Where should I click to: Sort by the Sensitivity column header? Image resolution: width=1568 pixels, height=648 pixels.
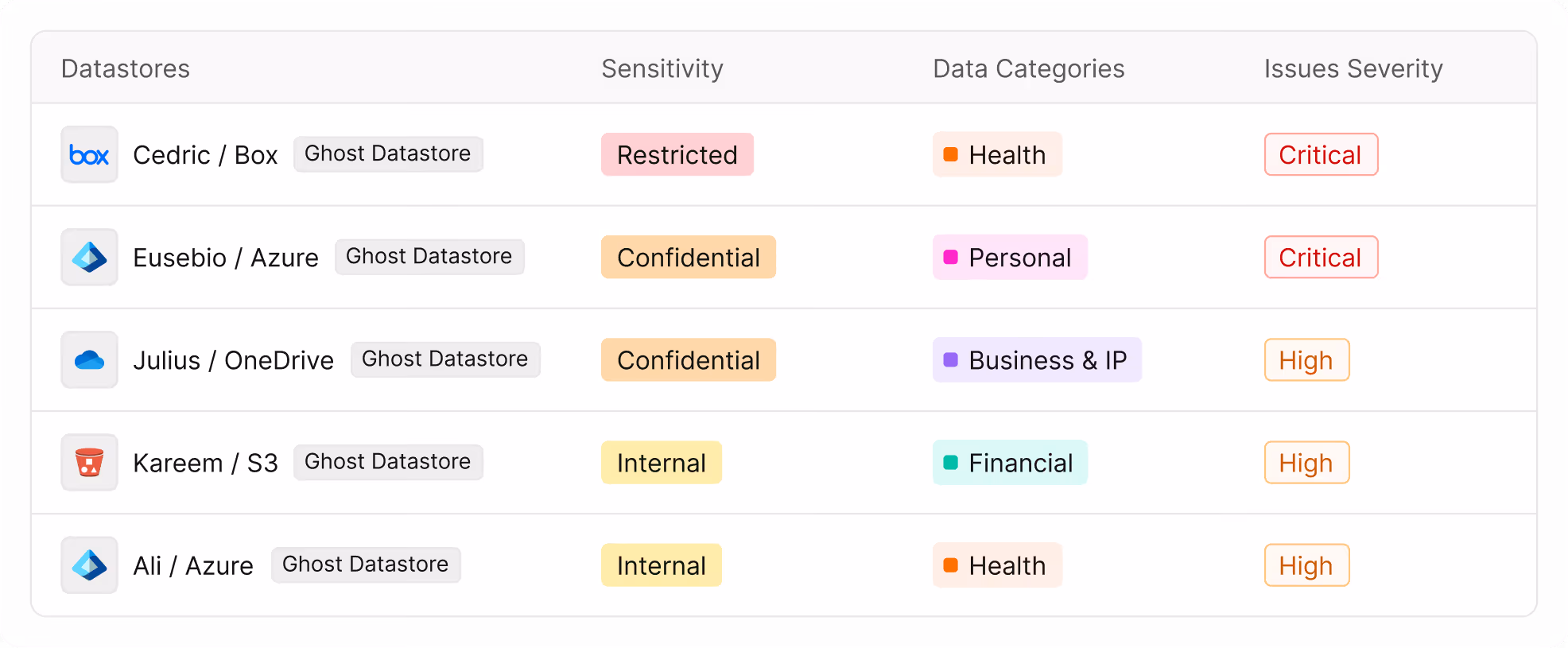point(662,69)
